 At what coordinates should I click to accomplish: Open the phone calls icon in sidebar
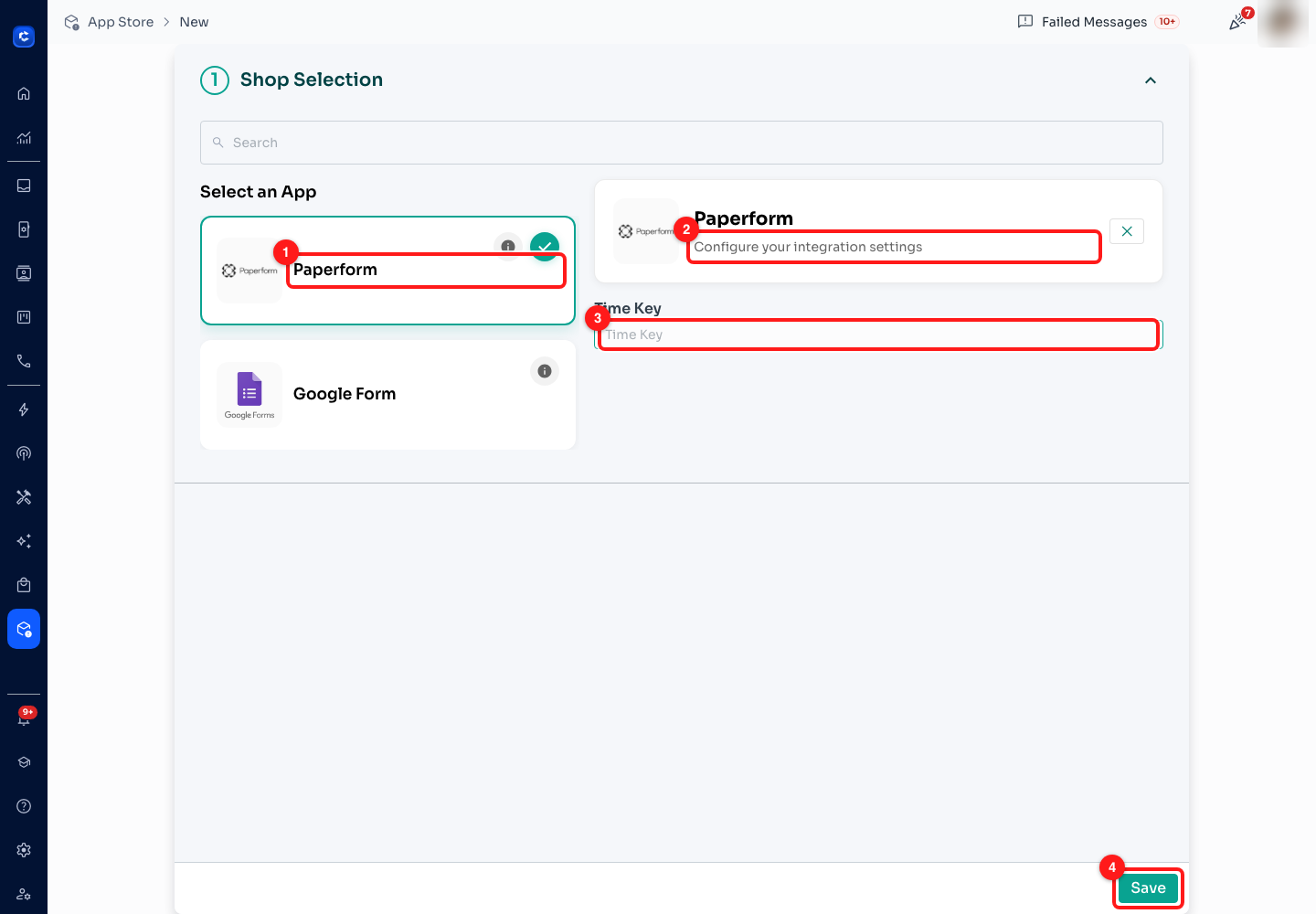(24, 361)
